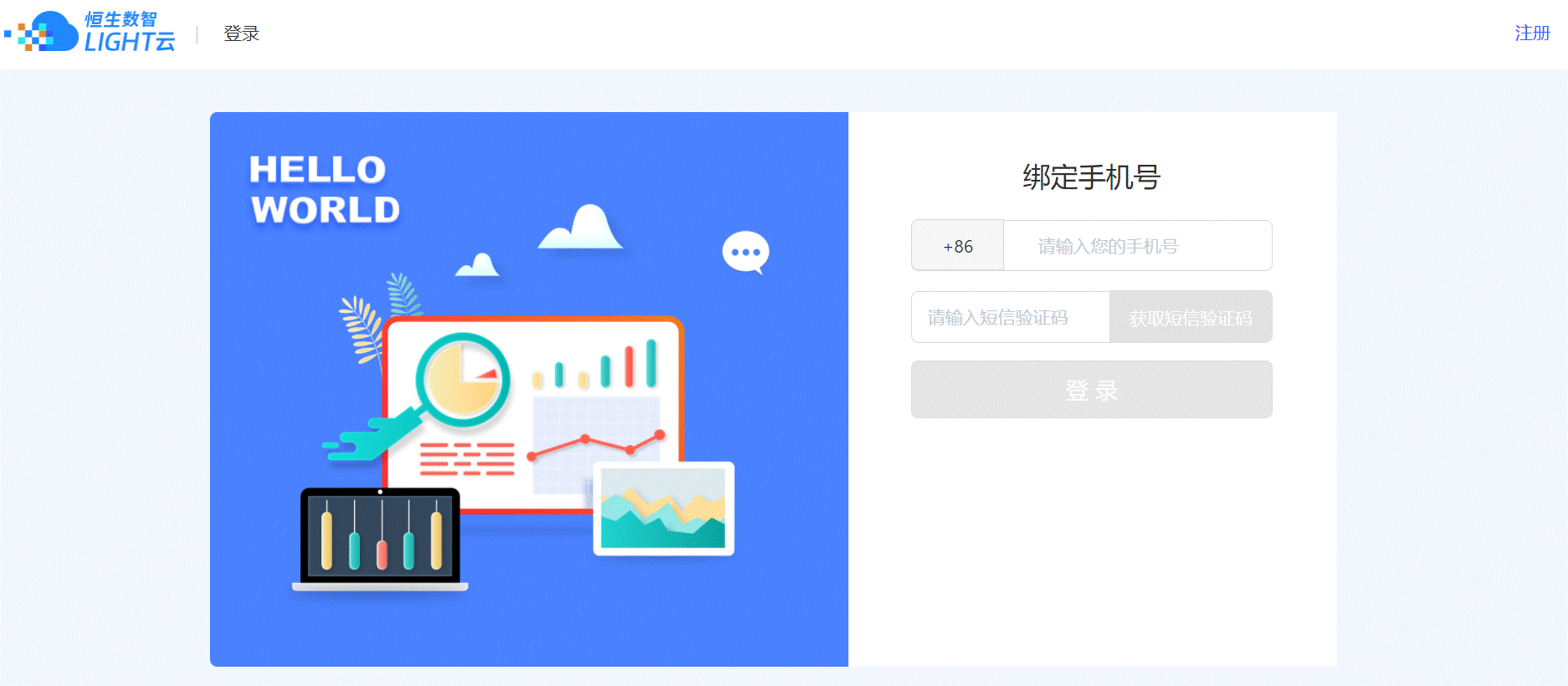1568x686 pixels.
Task: Click the teal mountain area chart card
Action: (664, 509)
